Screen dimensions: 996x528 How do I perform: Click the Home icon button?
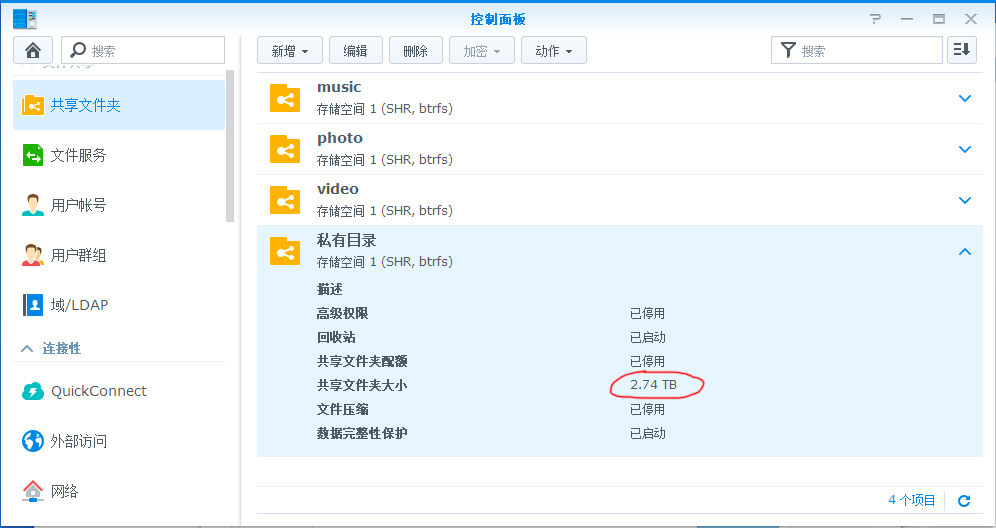click(x=33, y=50)
